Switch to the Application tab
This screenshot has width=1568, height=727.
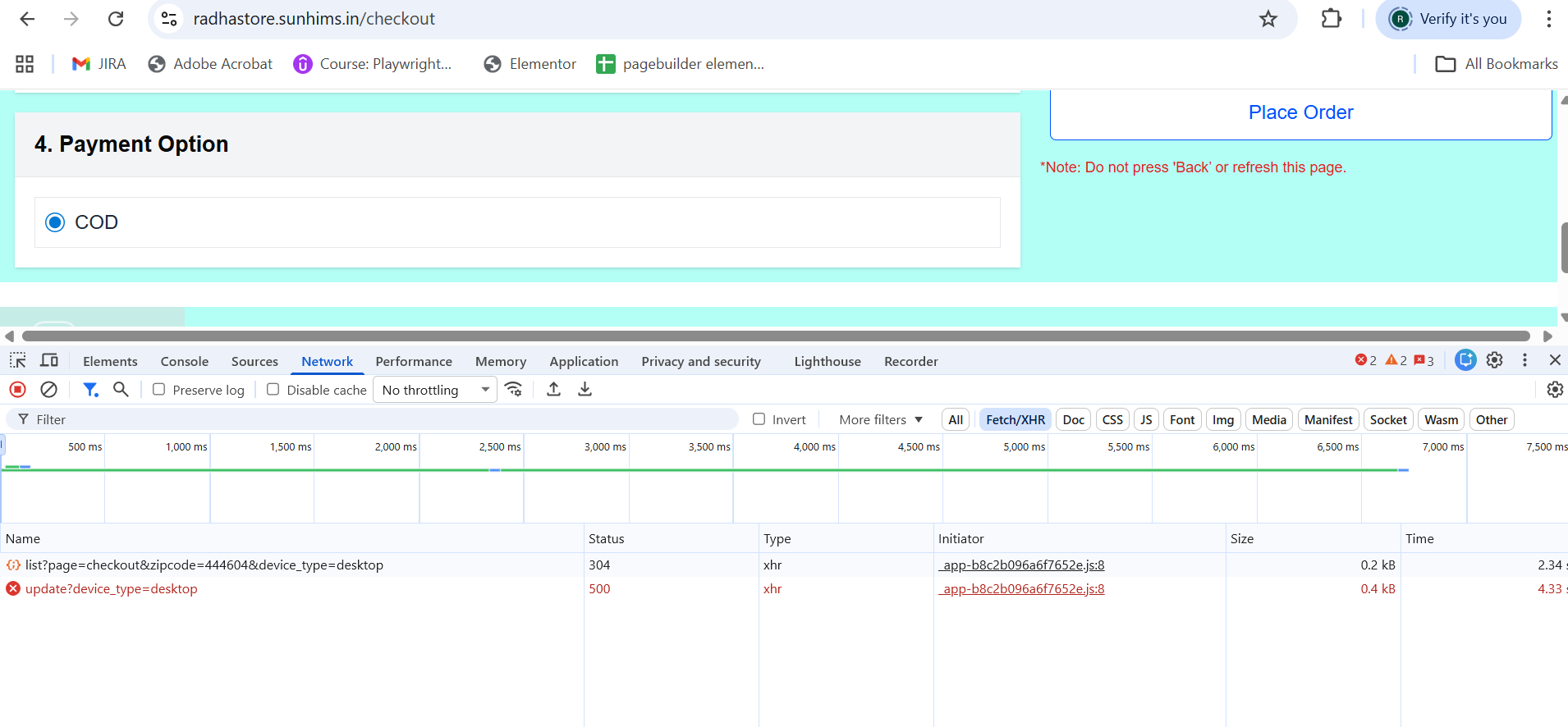tap(584, 362)
